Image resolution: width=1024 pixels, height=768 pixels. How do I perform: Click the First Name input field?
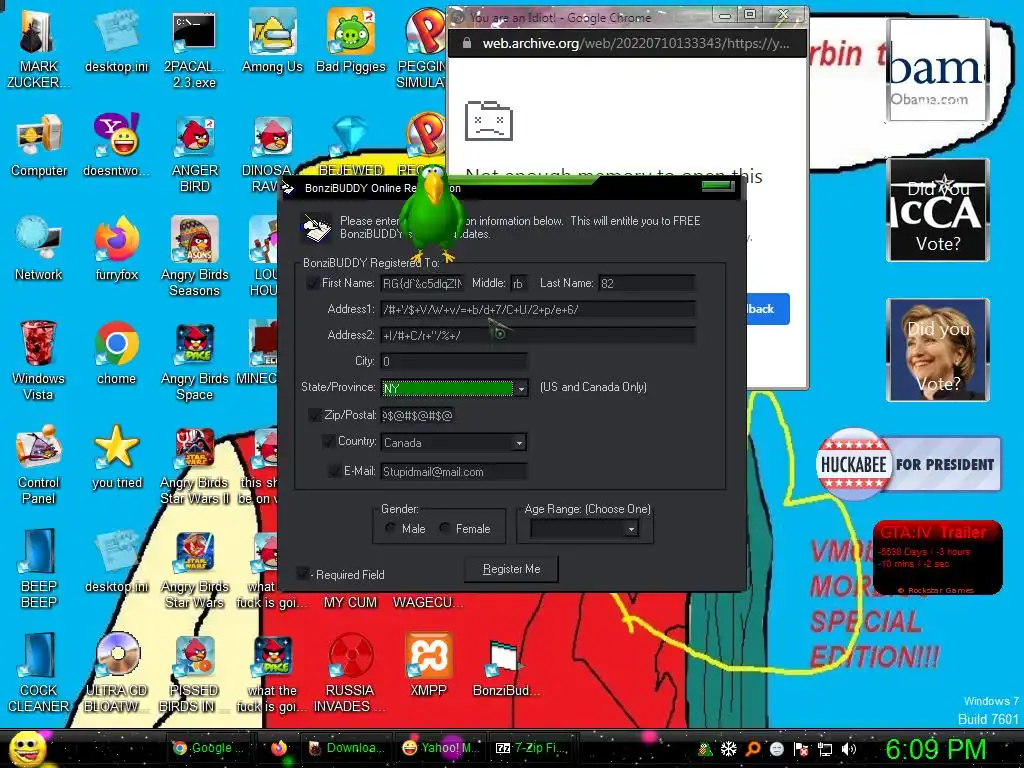coord(423,283)
